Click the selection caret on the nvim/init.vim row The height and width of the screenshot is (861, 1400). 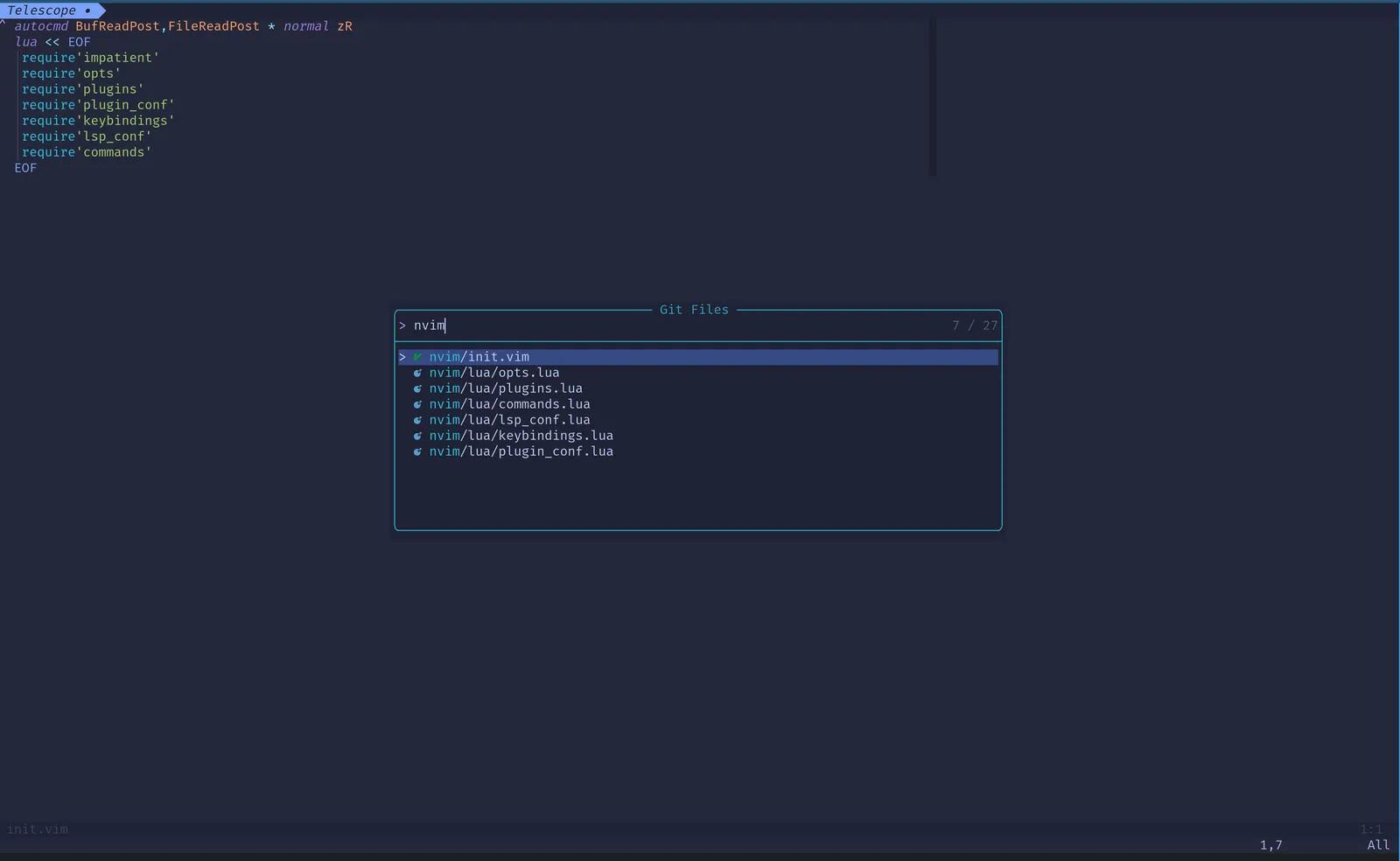[x=402, y=357]
